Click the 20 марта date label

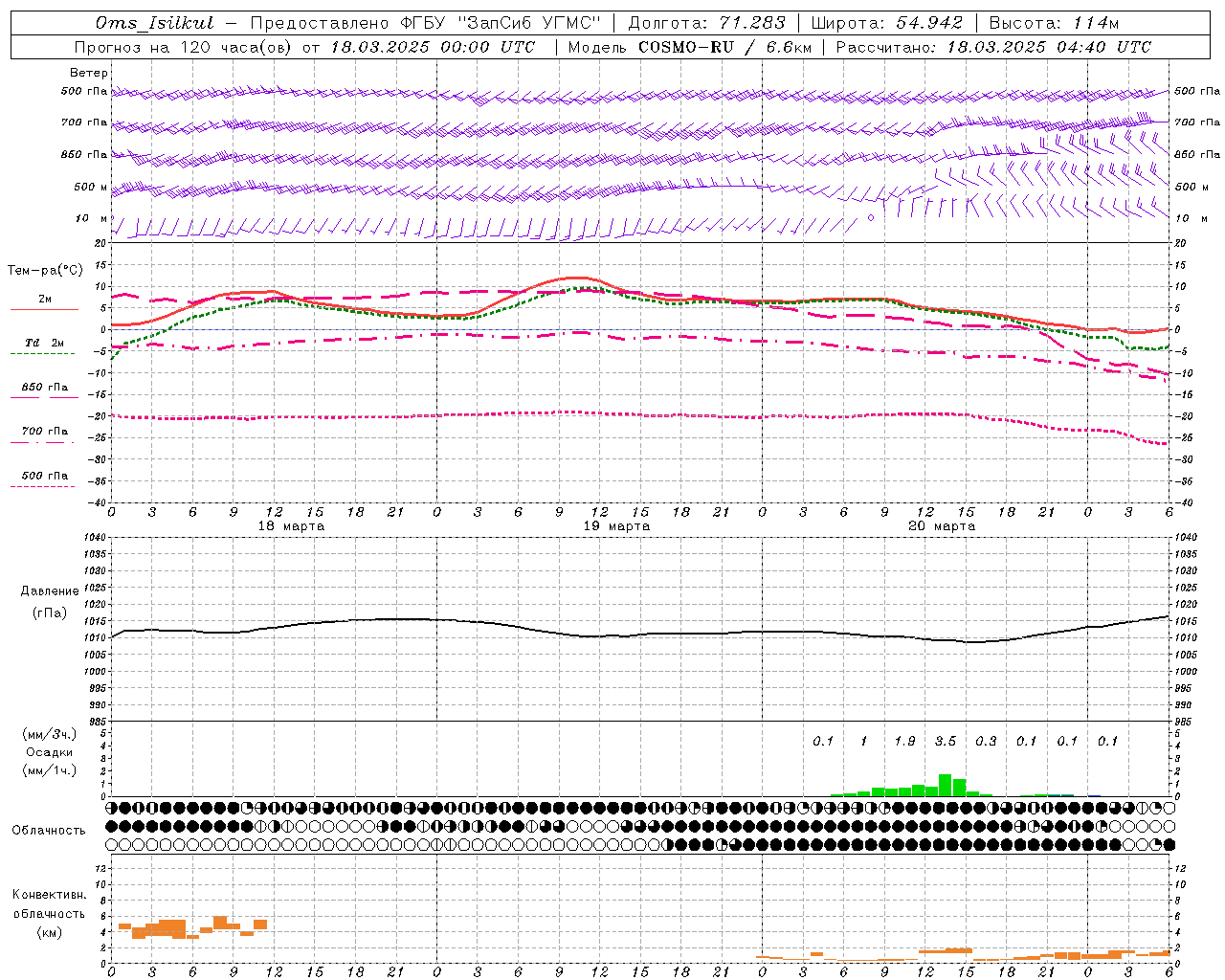coord(942,526)
